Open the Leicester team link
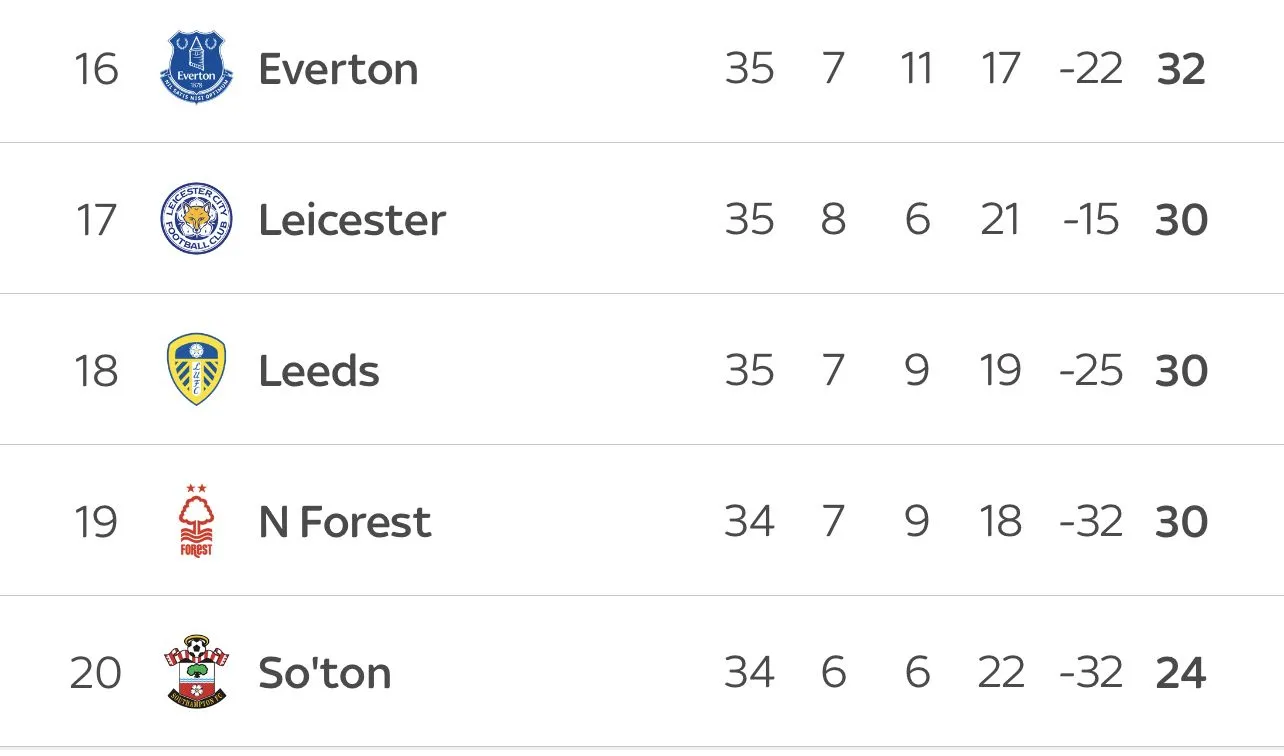Screen dimensions: 1284x756 coord(352,220)
